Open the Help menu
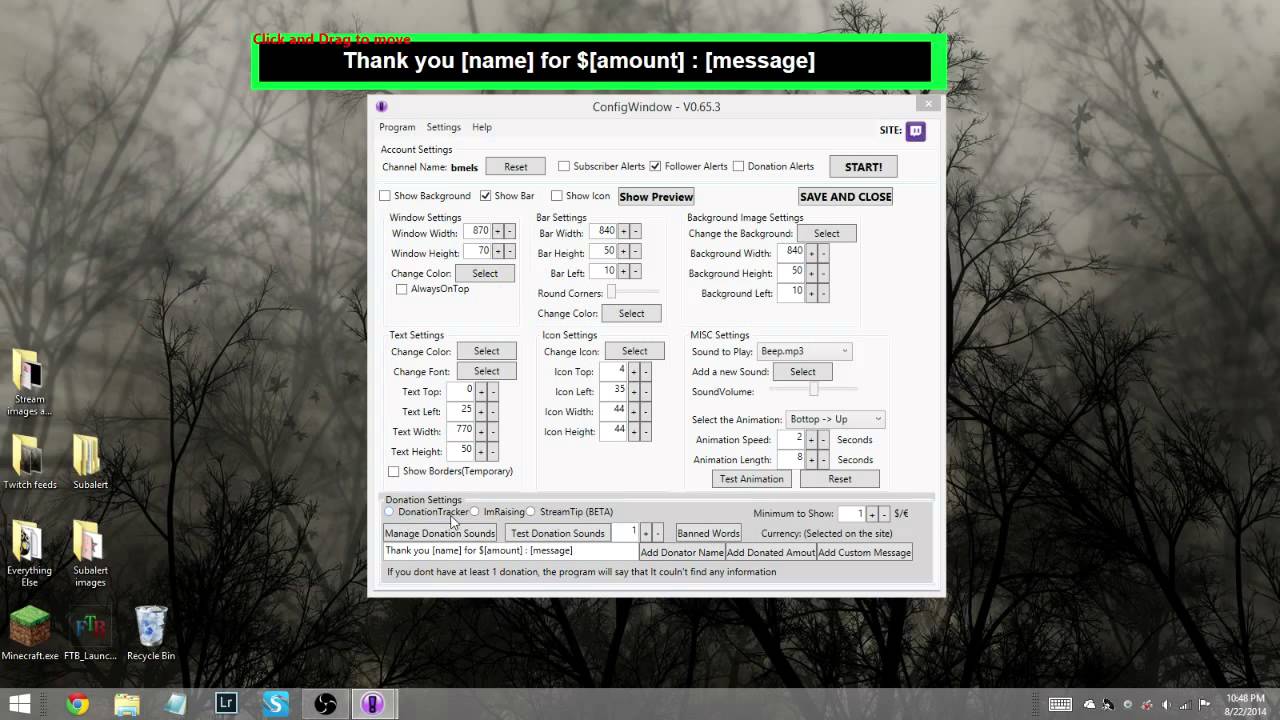This screenshot has height=720, width=1280. pos(482,127)
